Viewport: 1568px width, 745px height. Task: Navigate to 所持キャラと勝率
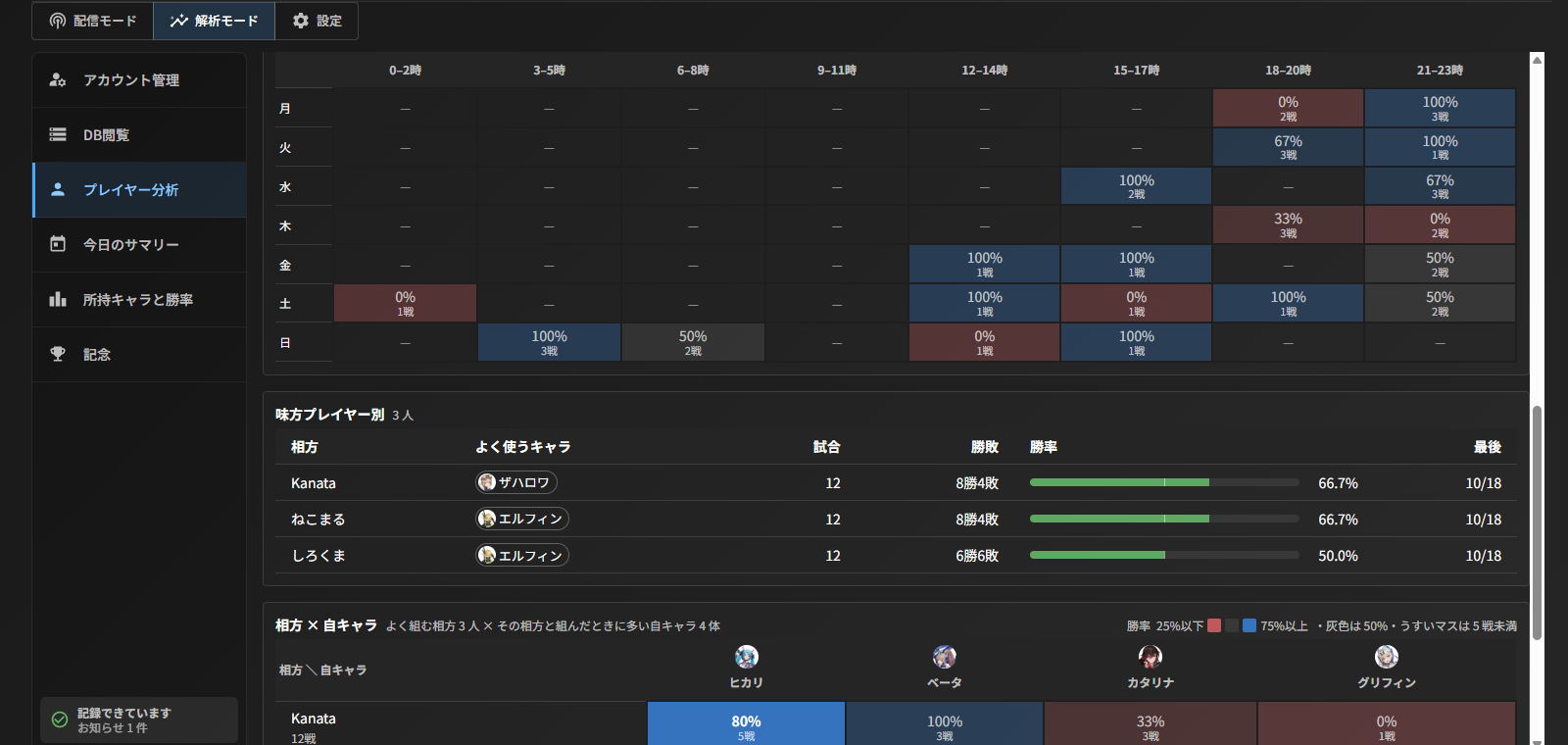[x=139, y=300]
